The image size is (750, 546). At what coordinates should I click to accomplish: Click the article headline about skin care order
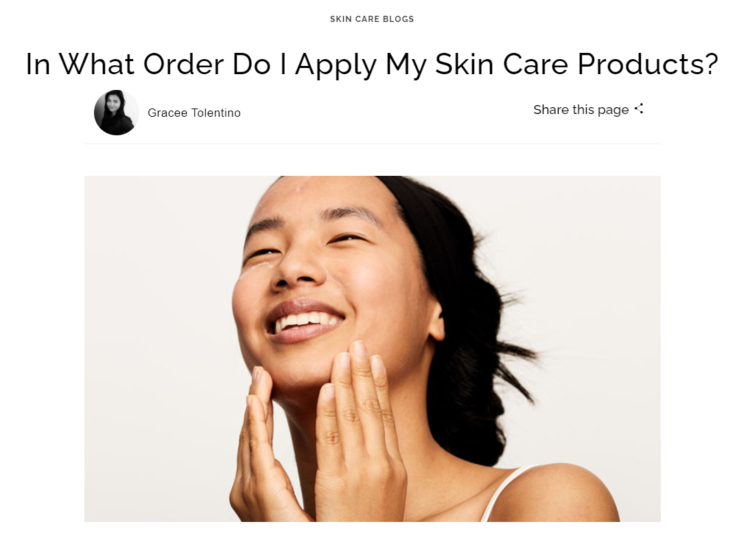[372, 64]
